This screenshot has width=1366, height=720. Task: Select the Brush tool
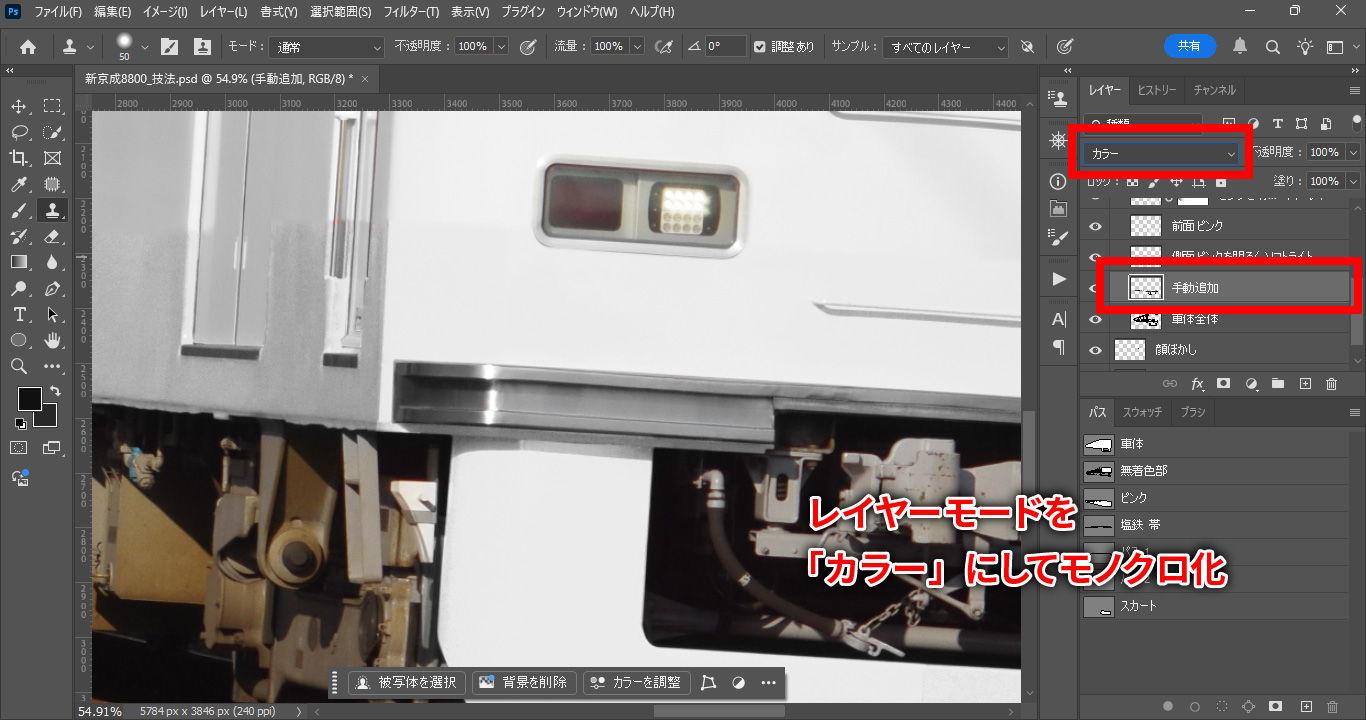coord(19,210)
